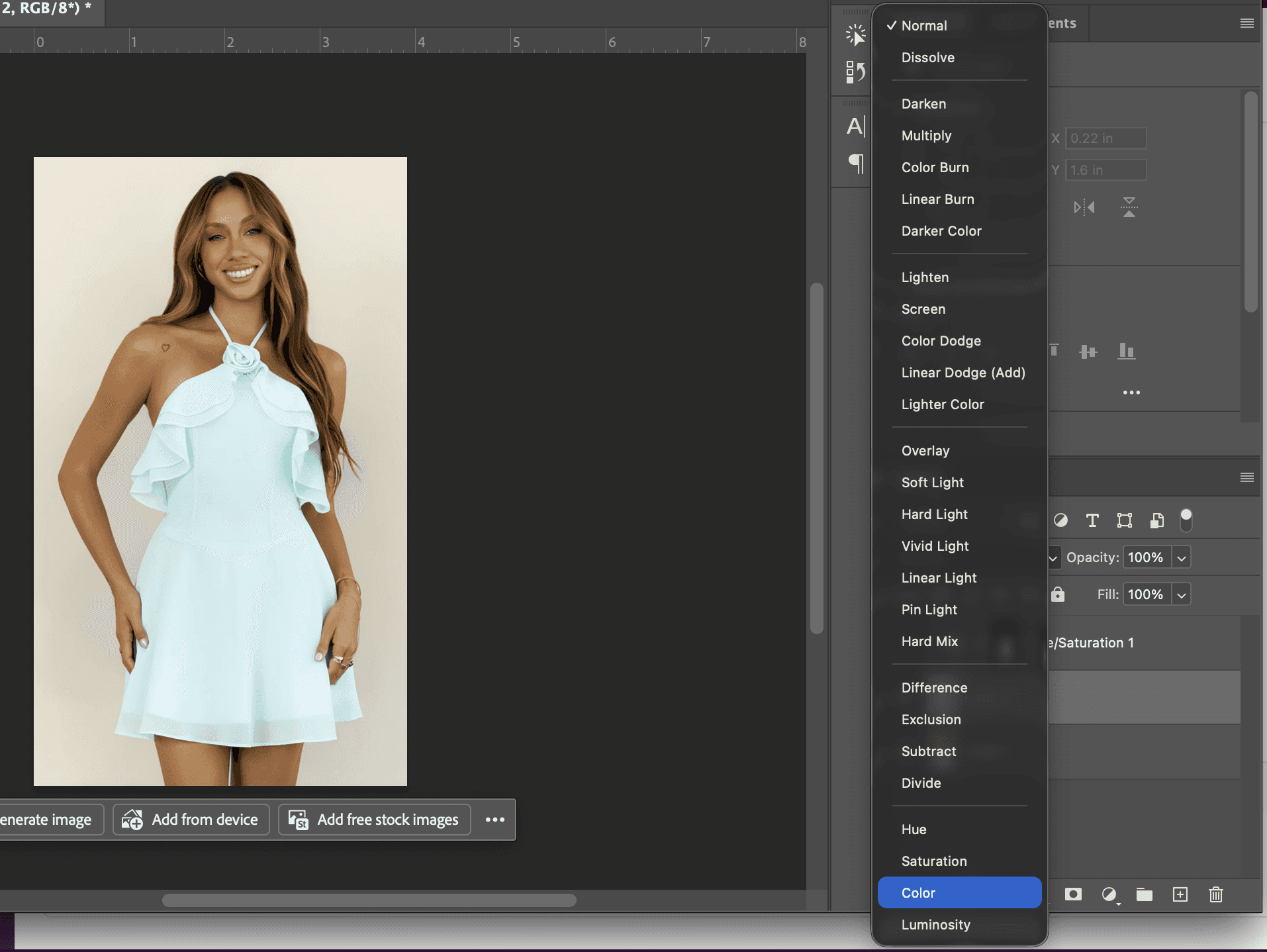The width and height of the screenshot is (1267, 952).
Task: Pick the Screen blend mode
Action: [x=959, y=309]
